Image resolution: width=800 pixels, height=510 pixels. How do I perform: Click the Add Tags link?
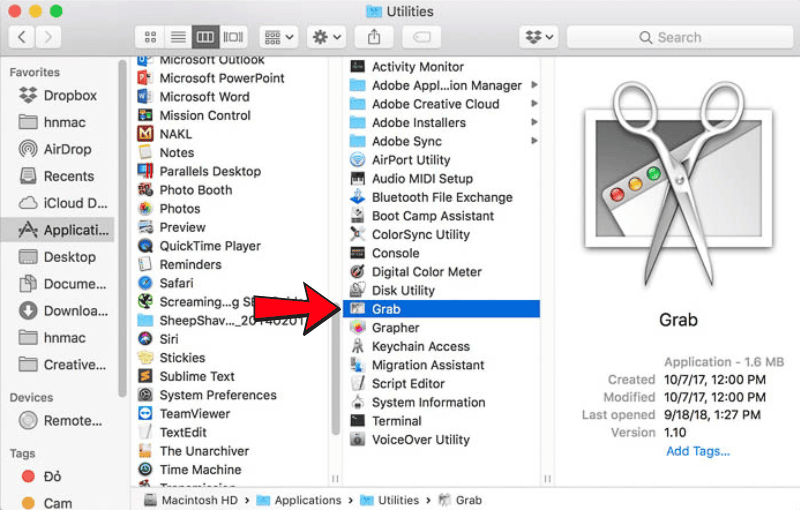click(x=698, y=451)
